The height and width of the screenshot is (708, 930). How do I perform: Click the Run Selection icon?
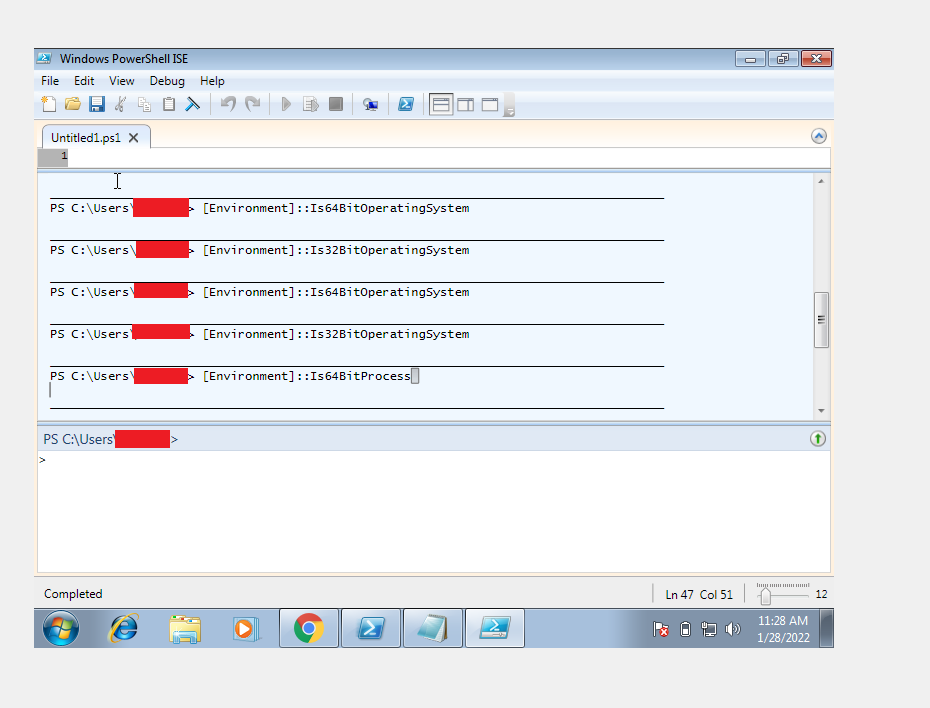(x=311, y=104)
